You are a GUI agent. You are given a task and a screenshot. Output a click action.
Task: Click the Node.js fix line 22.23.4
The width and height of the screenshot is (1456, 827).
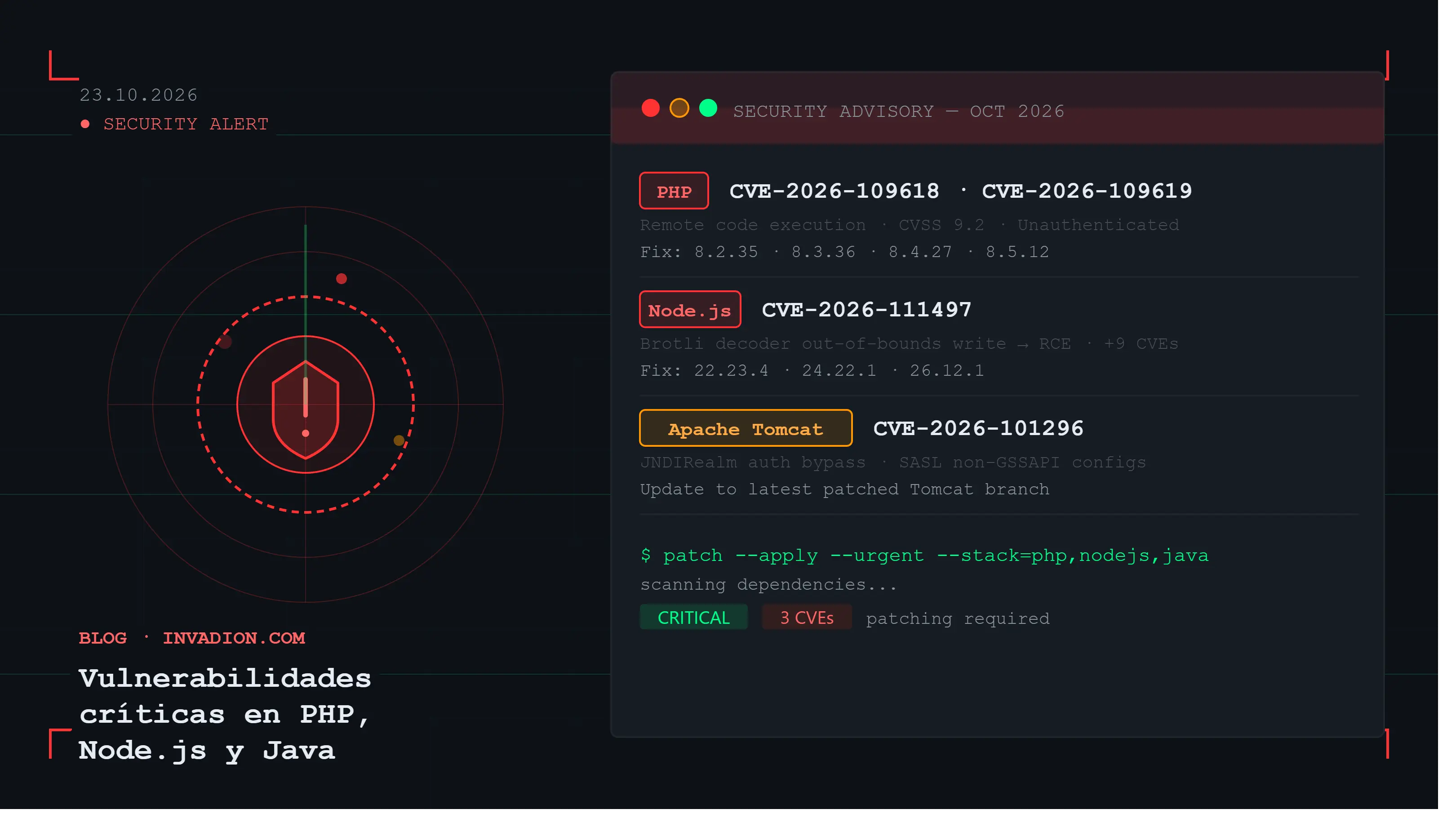(812, 370)
